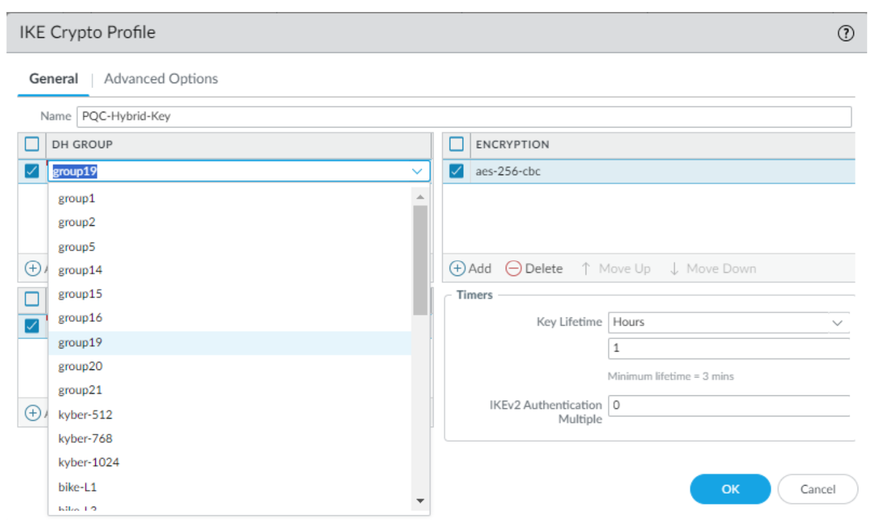875x523 pixels.
Task: Uncheck the group19 row checkbox
Action: click(32, 171)
